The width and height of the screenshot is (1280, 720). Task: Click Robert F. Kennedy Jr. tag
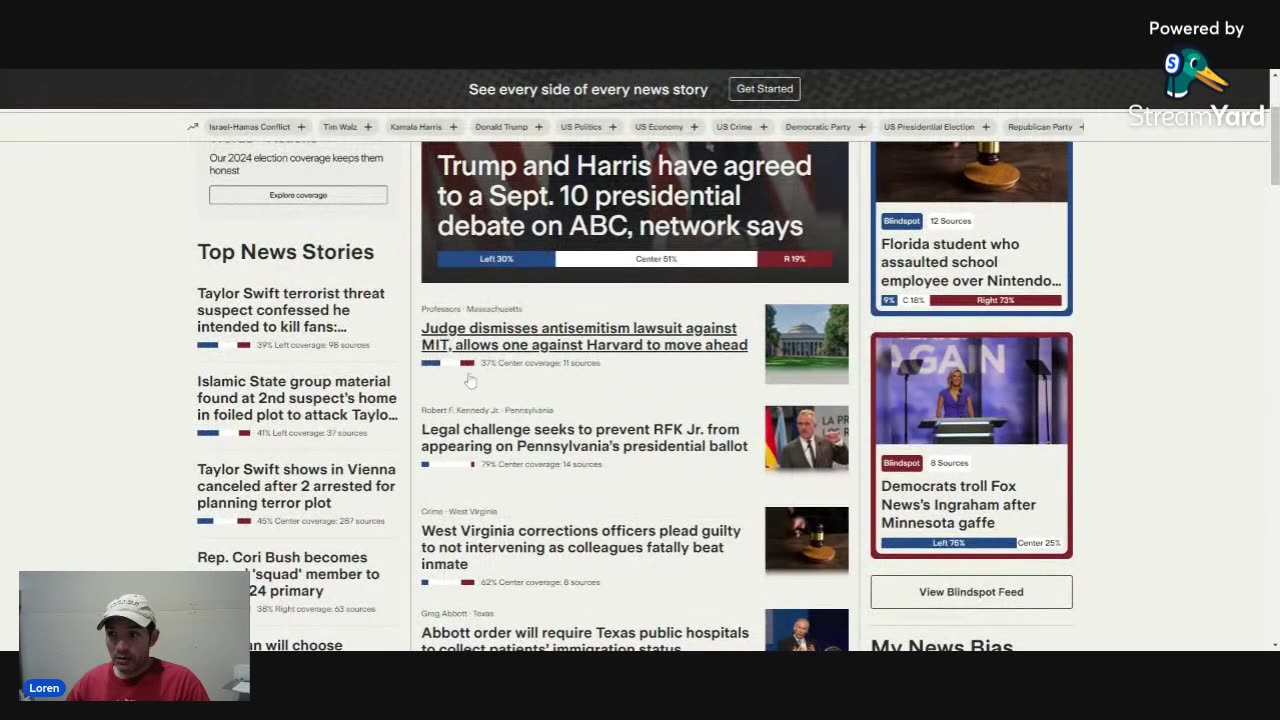click(460, 410)
